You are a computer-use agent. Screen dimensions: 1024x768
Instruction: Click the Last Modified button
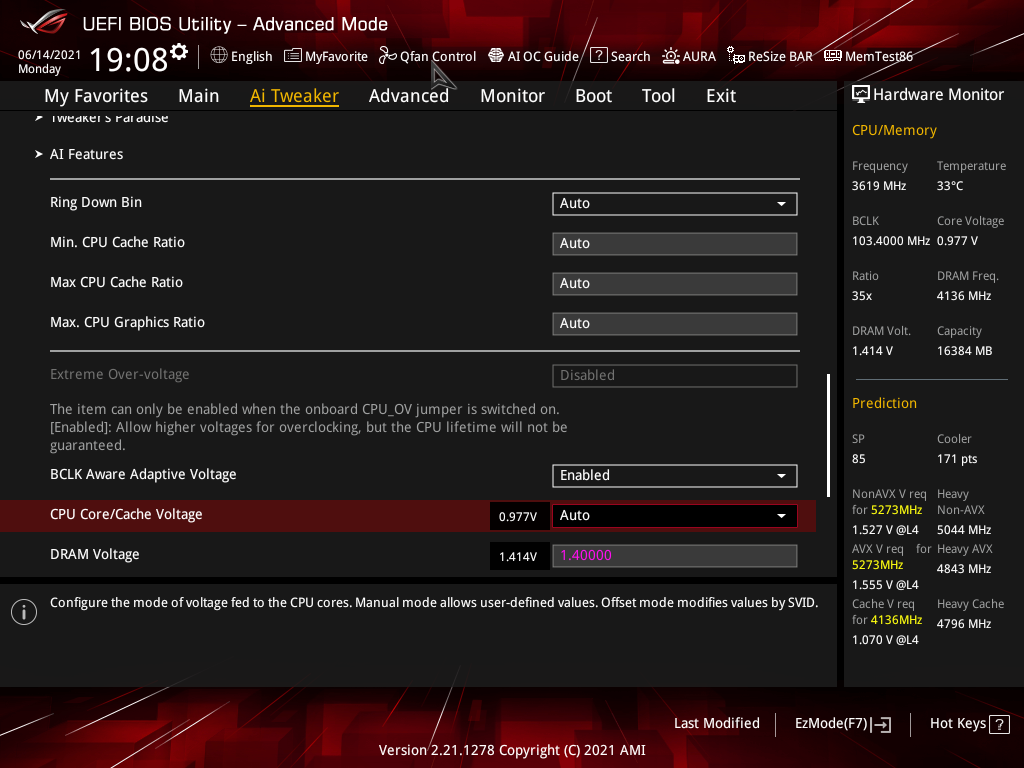pos(716,724)
